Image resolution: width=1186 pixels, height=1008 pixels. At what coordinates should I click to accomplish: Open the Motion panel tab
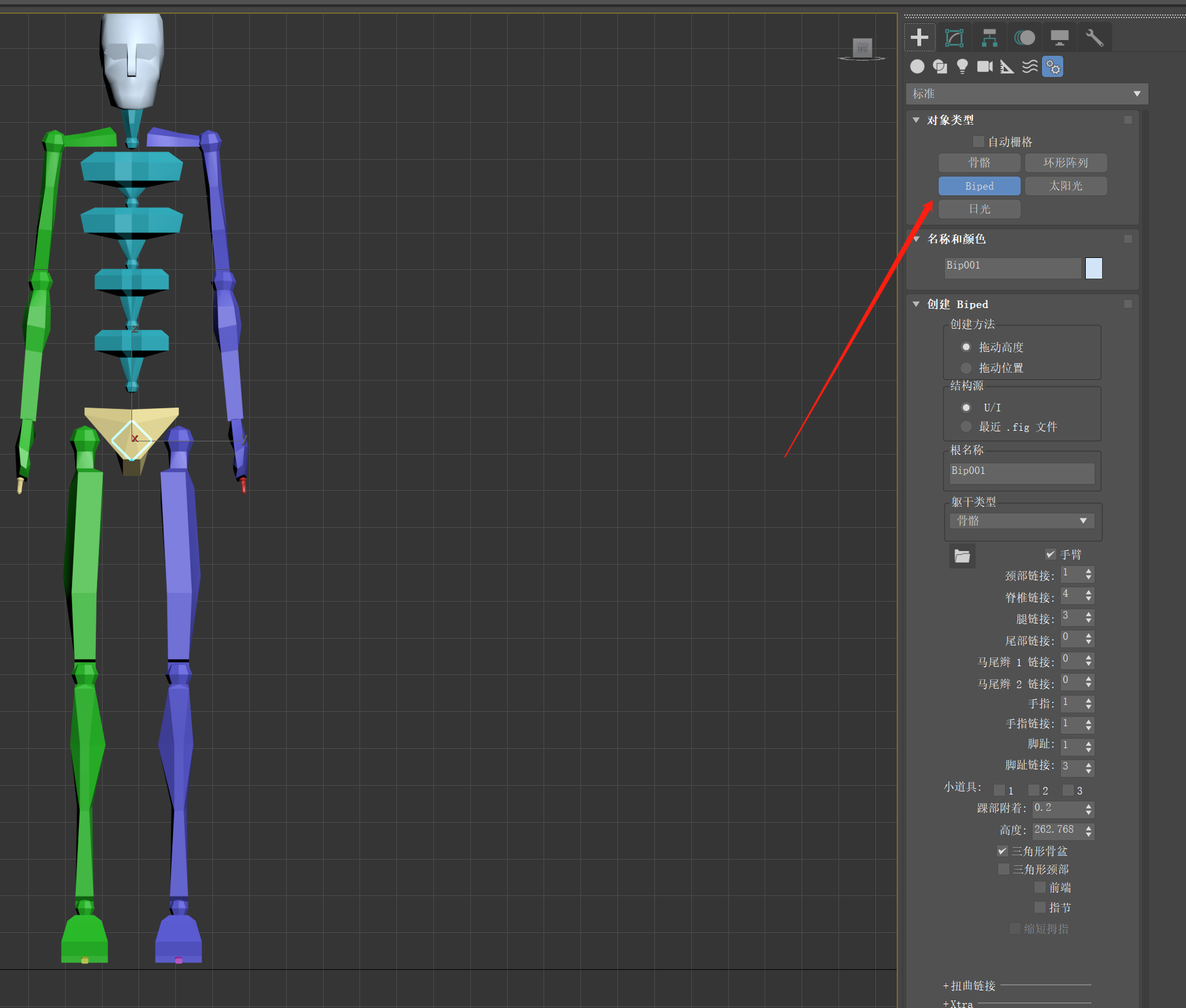1024,38
